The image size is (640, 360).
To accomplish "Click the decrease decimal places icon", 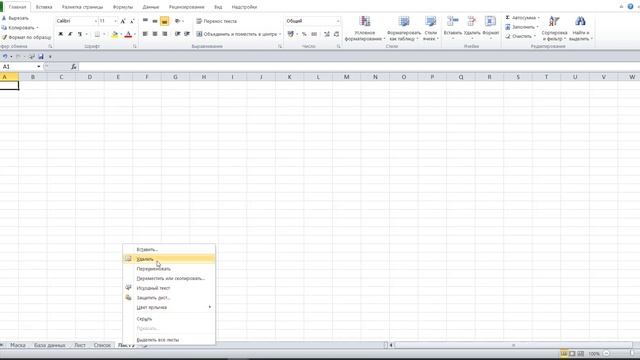I will click(336, 34).
